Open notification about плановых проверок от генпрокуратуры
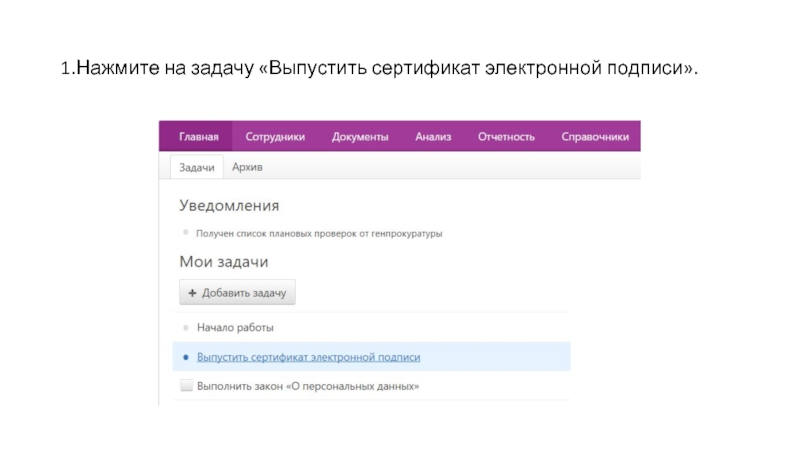This screenshot has width=800, height=450. click(319, 234)
